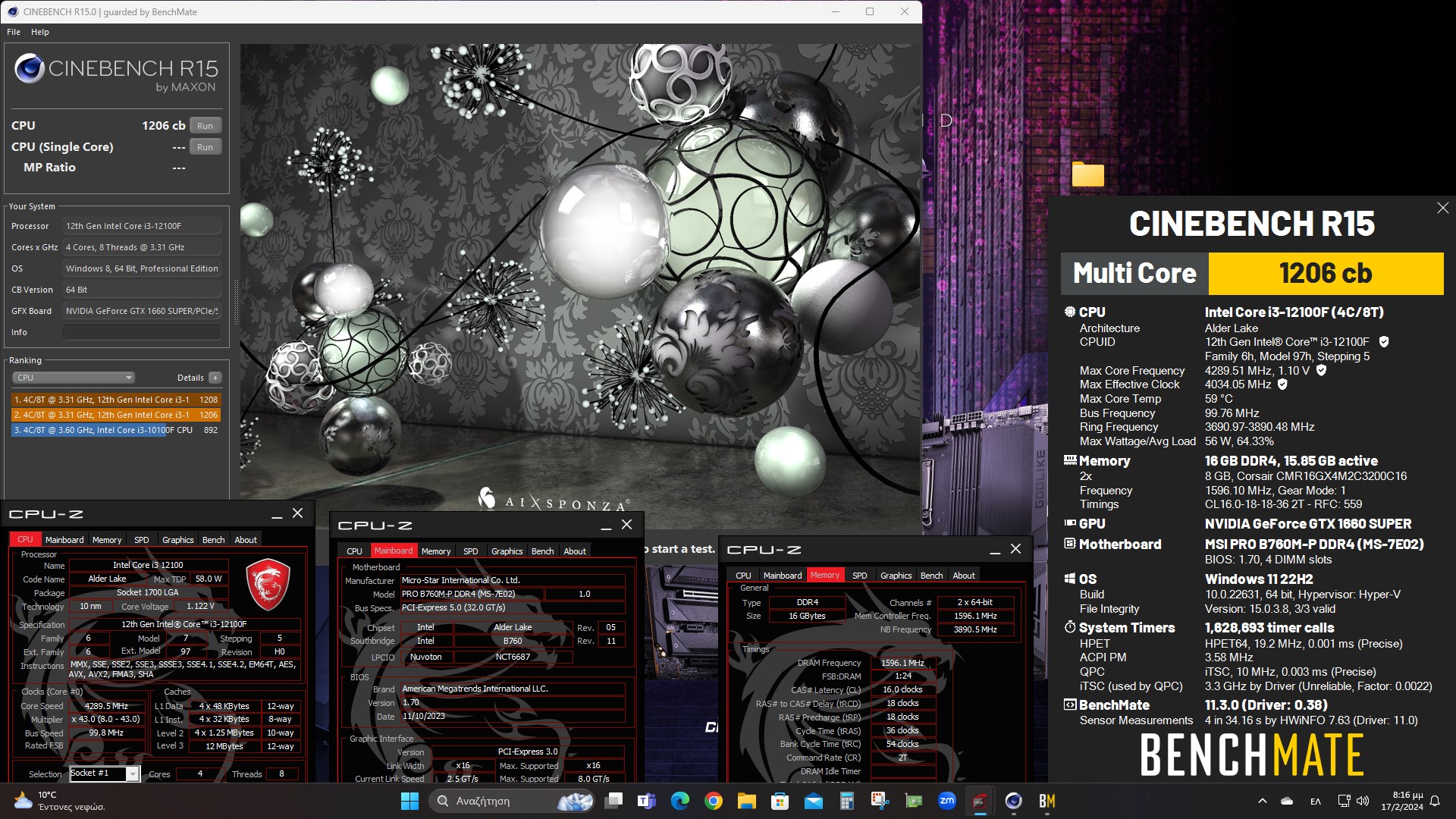Click the MSI dragon shield logo in CPU-Z
The image size is (1456, 819).
click(x=268, y=585)
